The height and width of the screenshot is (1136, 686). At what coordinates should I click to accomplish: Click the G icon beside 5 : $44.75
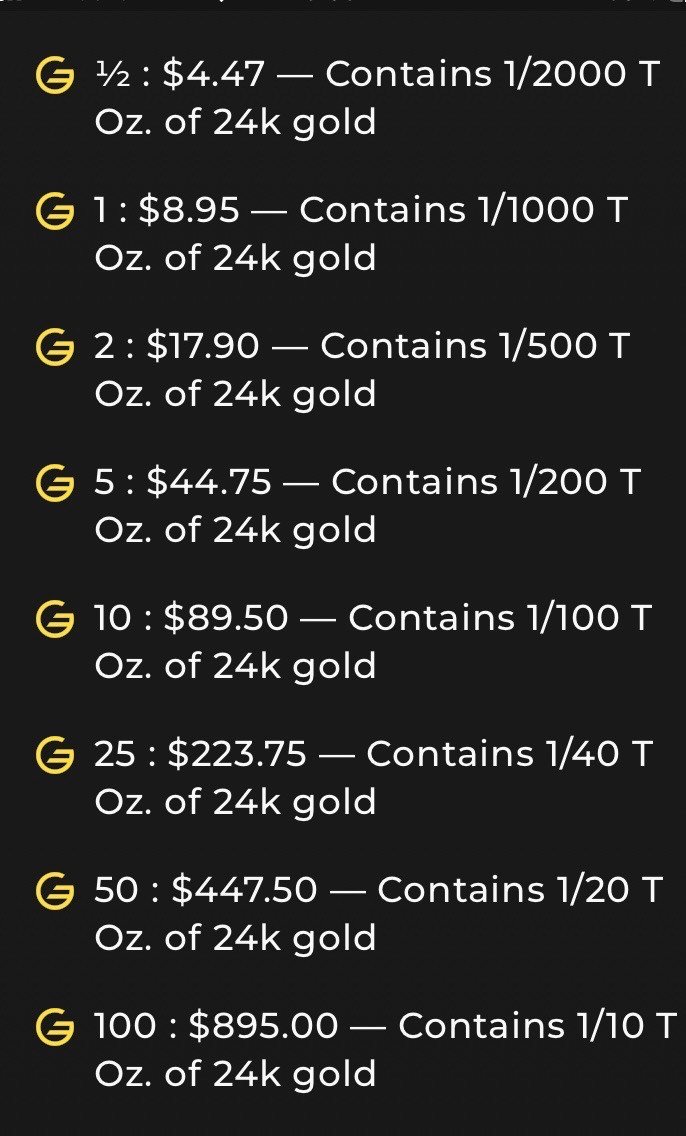coord(54,483)
